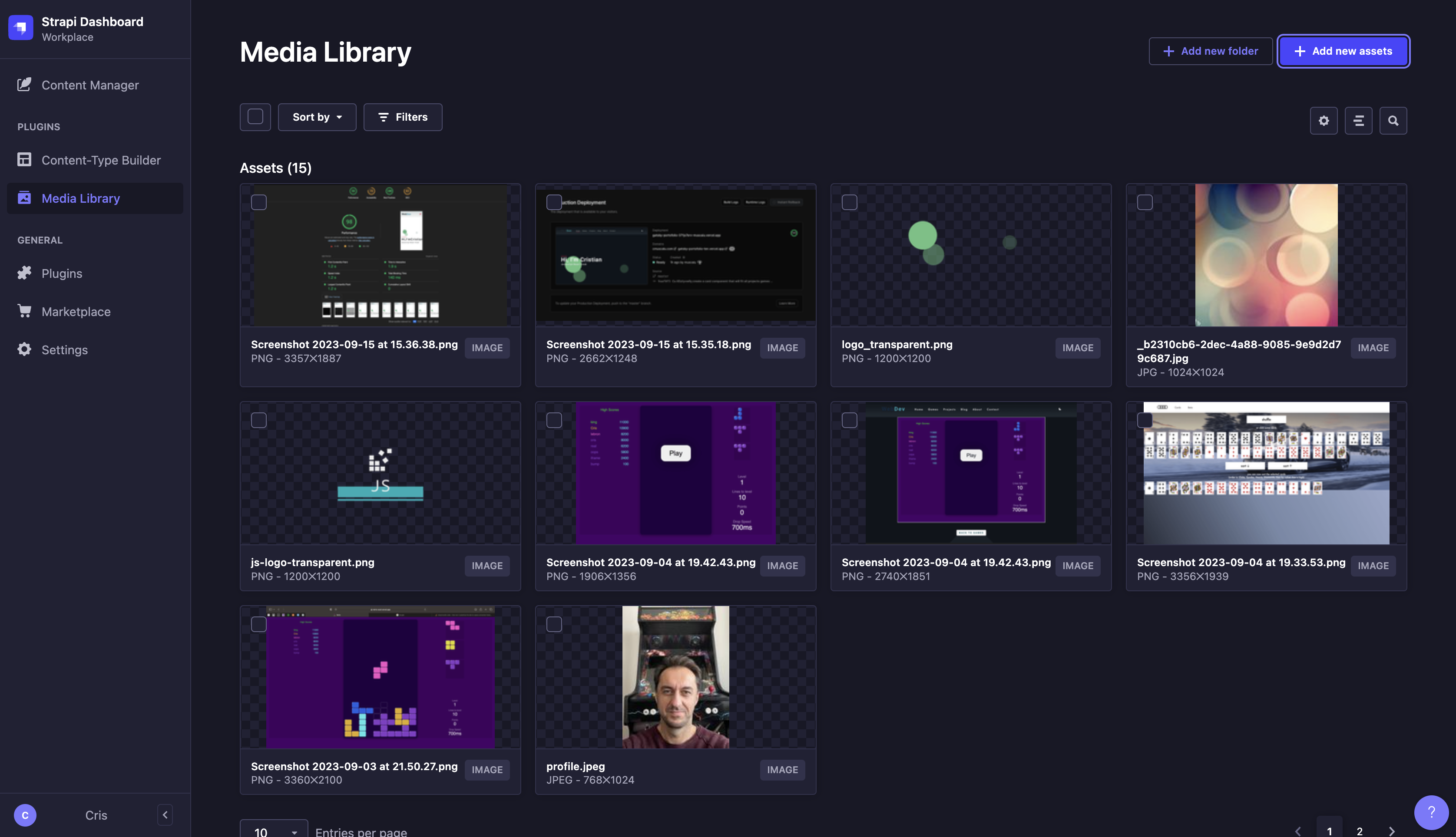This screenshot has width=1456, height=837.
Task: Open the entries per page dropdown
Action: coord(274,830)
